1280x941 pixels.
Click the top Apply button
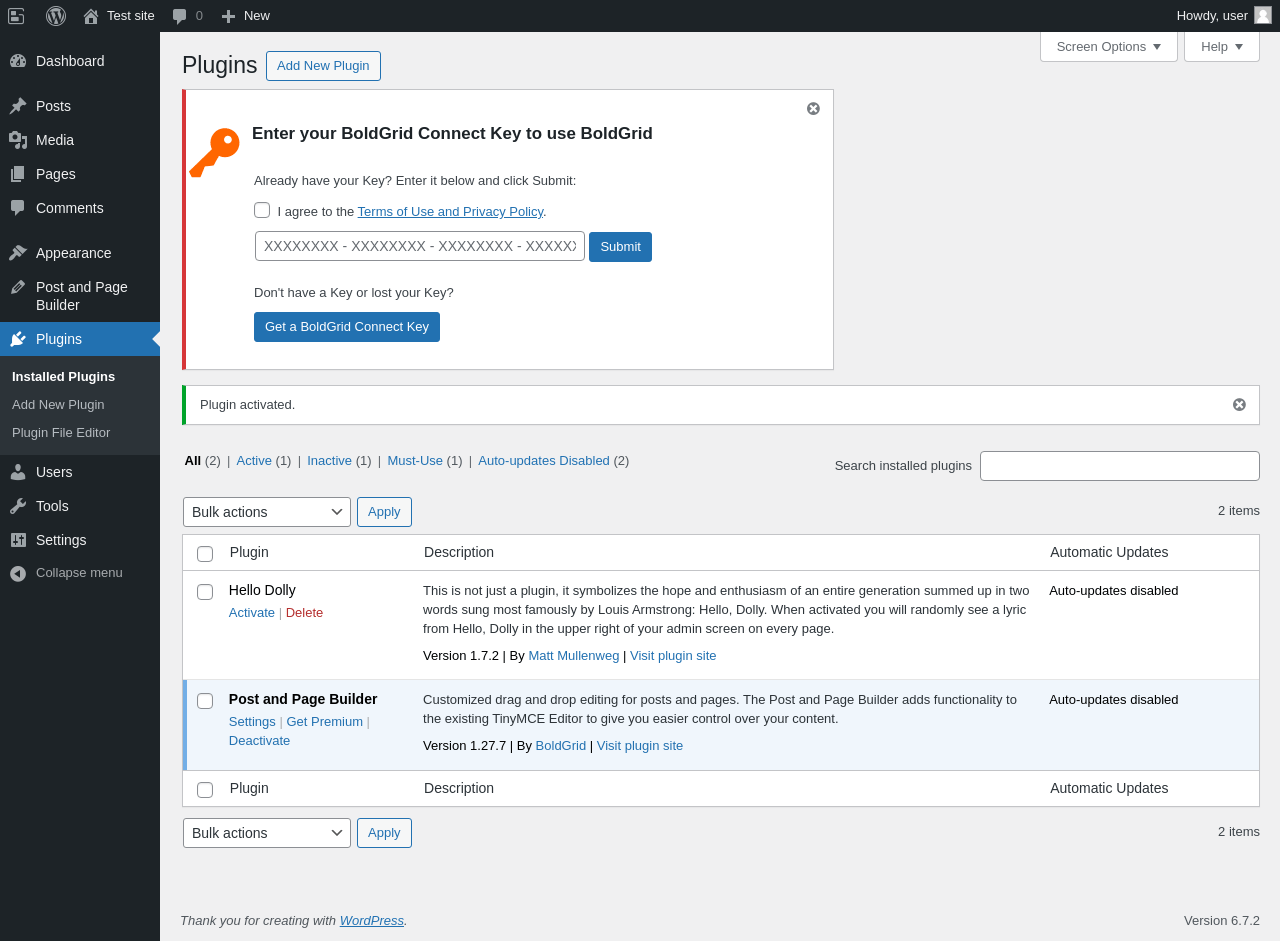coord(384,512)
